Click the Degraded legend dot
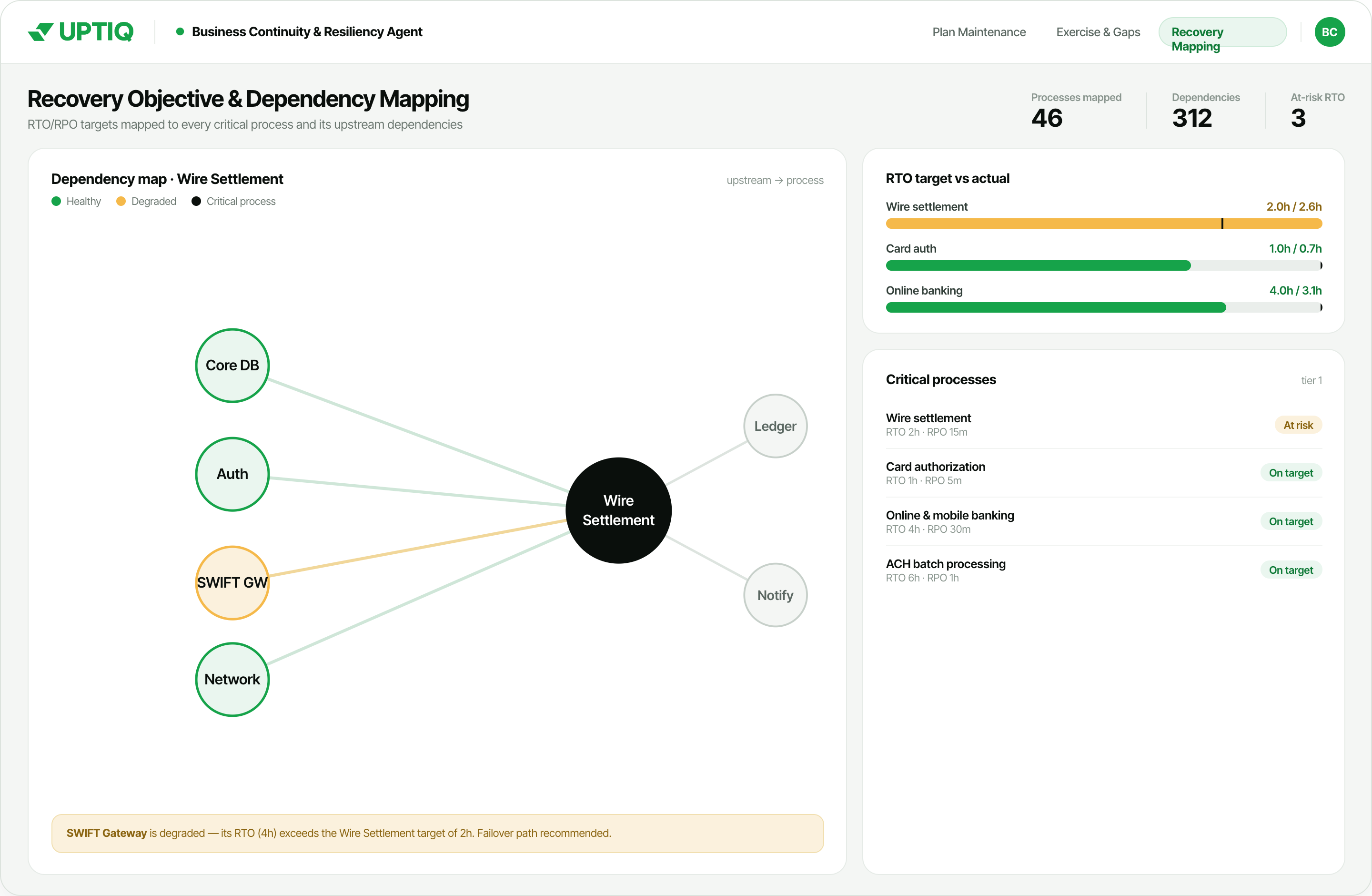Viewport: 1372px width, 896px height. (121, 201)
